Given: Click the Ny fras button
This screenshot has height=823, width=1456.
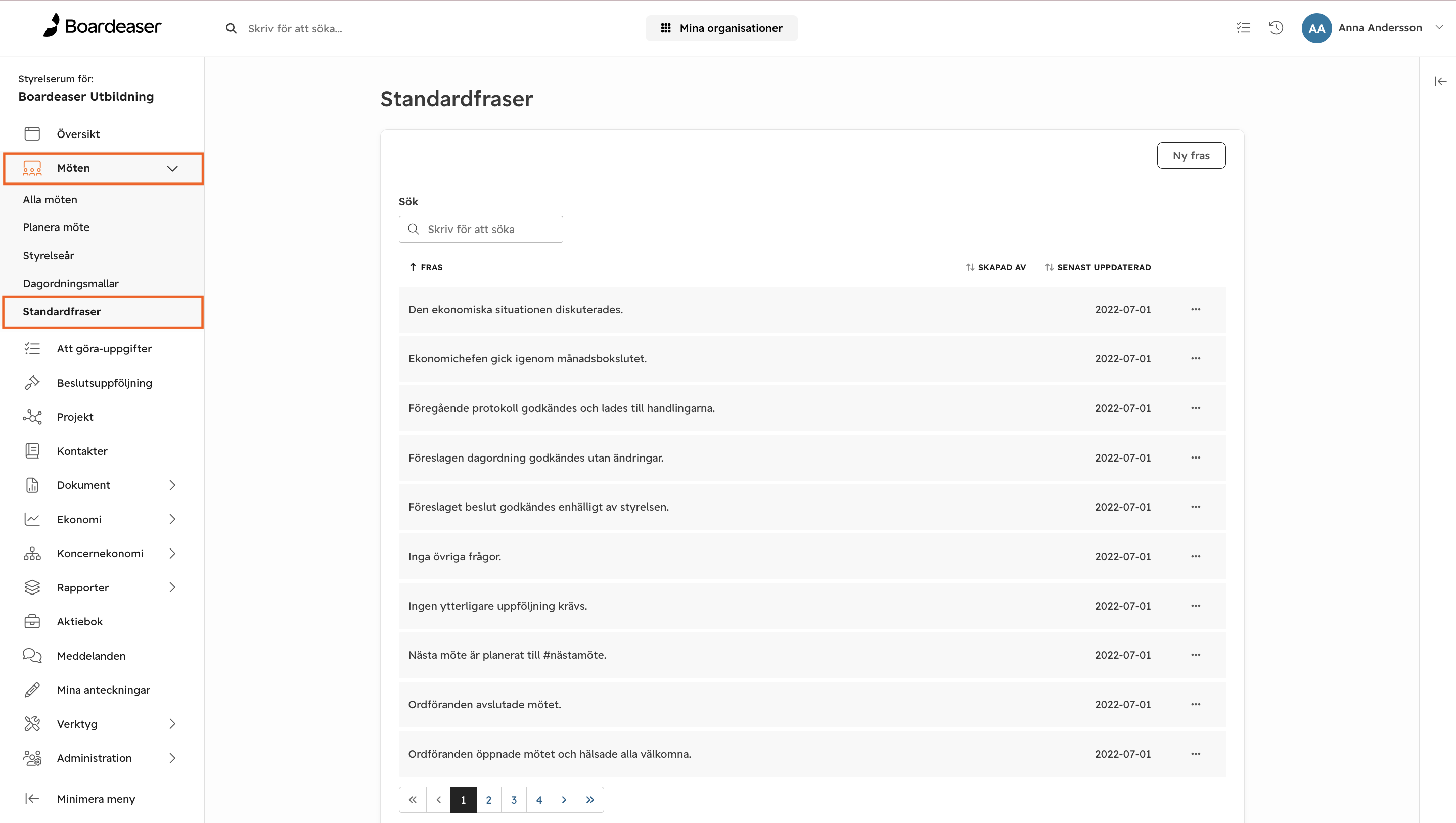Looking at the screenshot, I should 1191,155.
